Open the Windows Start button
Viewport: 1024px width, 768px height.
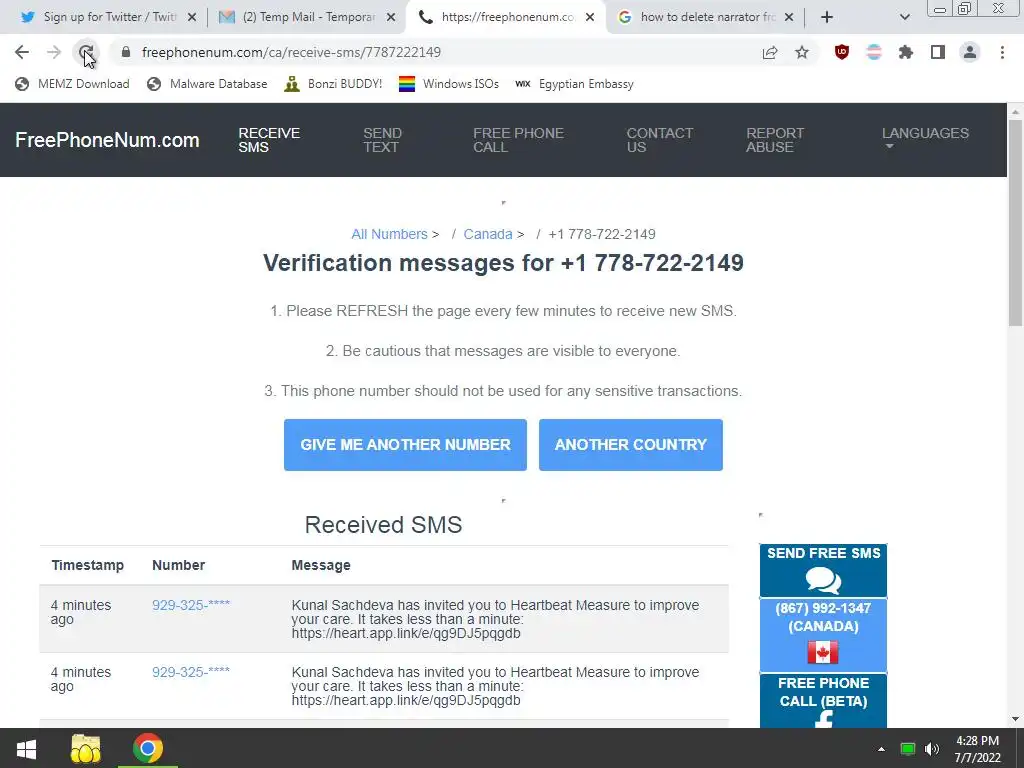26,748
